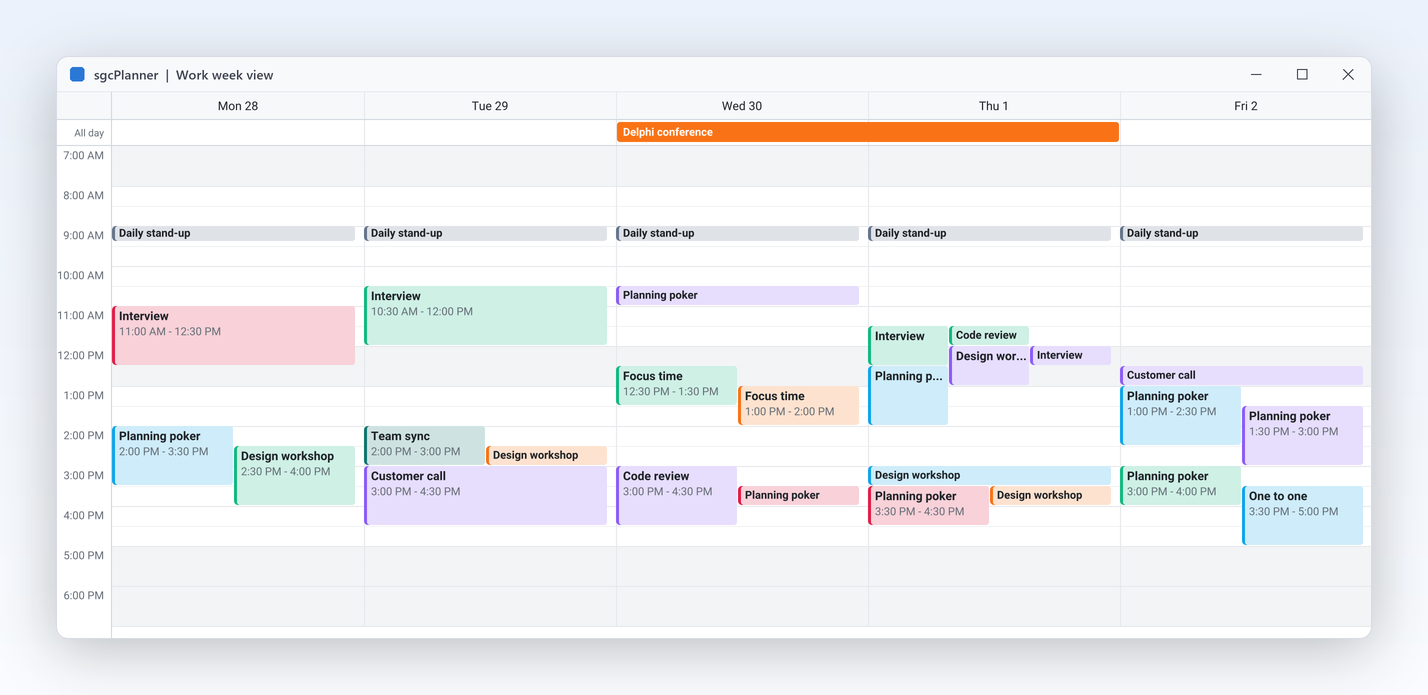
Task: Click the 4:00 PM time label
Action: coord(84,516)
